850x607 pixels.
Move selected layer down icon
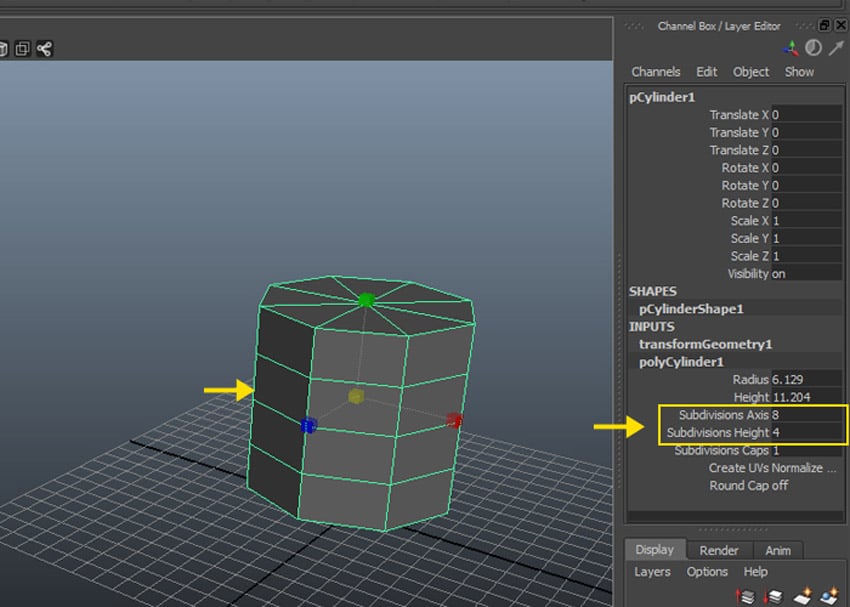pyautogui.click(x=771, y=597)
